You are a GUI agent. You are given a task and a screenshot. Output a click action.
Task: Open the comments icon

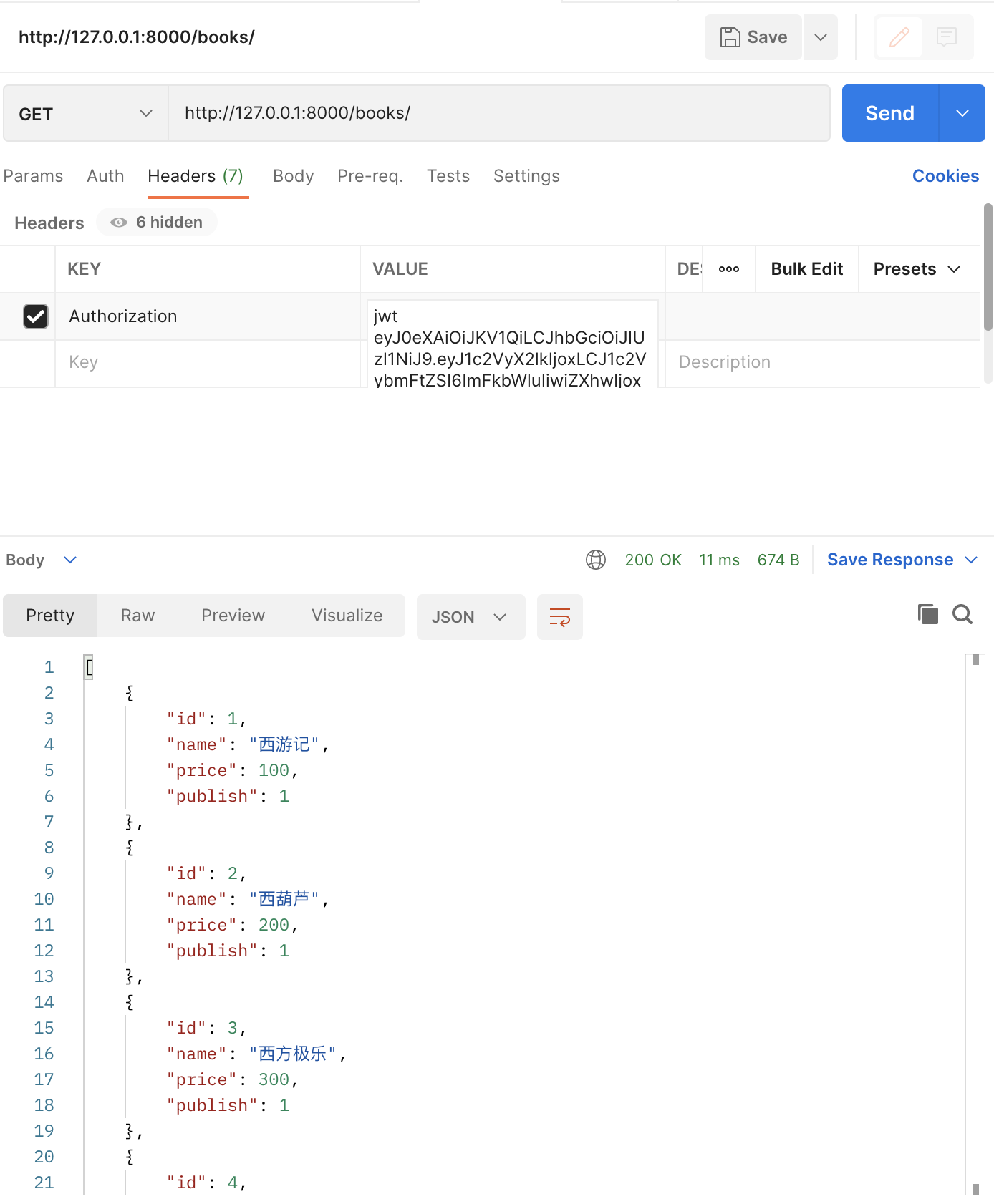pos(947,37)
